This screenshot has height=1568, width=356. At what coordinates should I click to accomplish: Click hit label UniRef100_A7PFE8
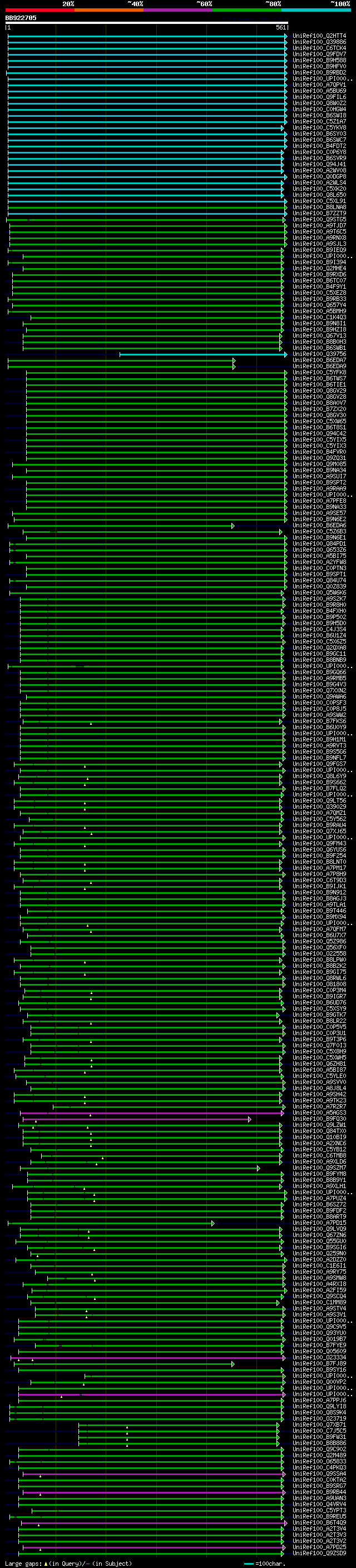[x=319, y=501]
